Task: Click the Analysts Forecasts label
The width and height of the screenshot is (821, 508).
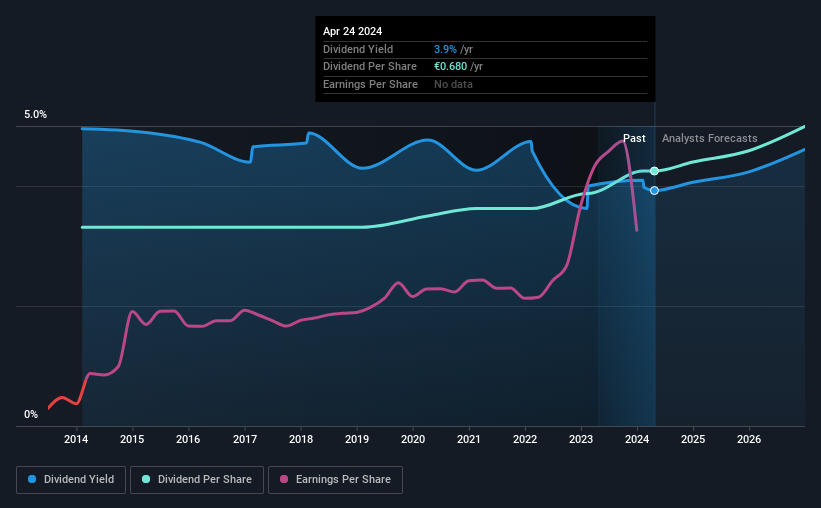Action: [x=709, y=138]
